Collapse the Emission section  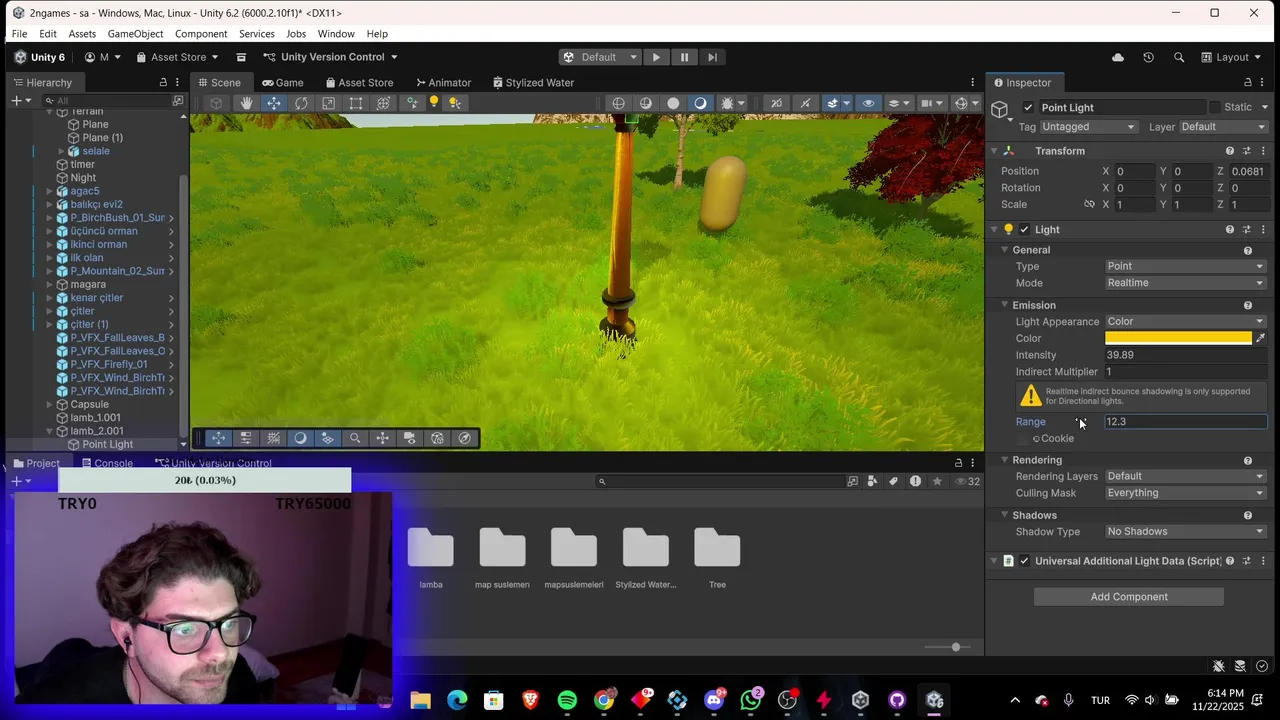[1004, 305]
